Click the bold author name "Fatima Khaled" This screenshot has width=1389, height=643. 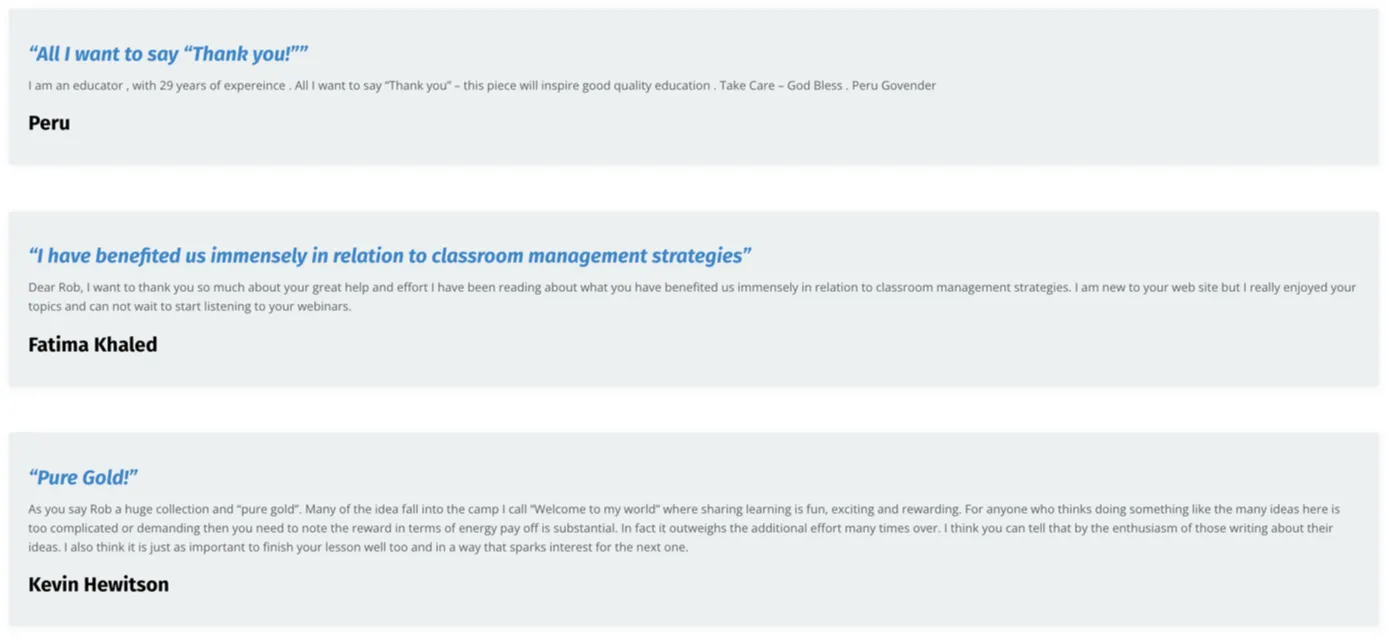(x=92, y=345)
